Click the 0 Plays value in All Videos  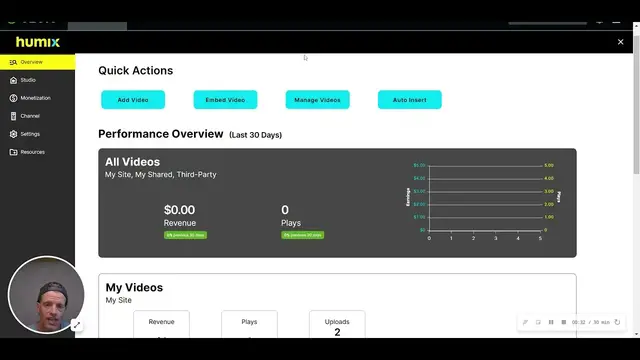(x=285, y=210)
